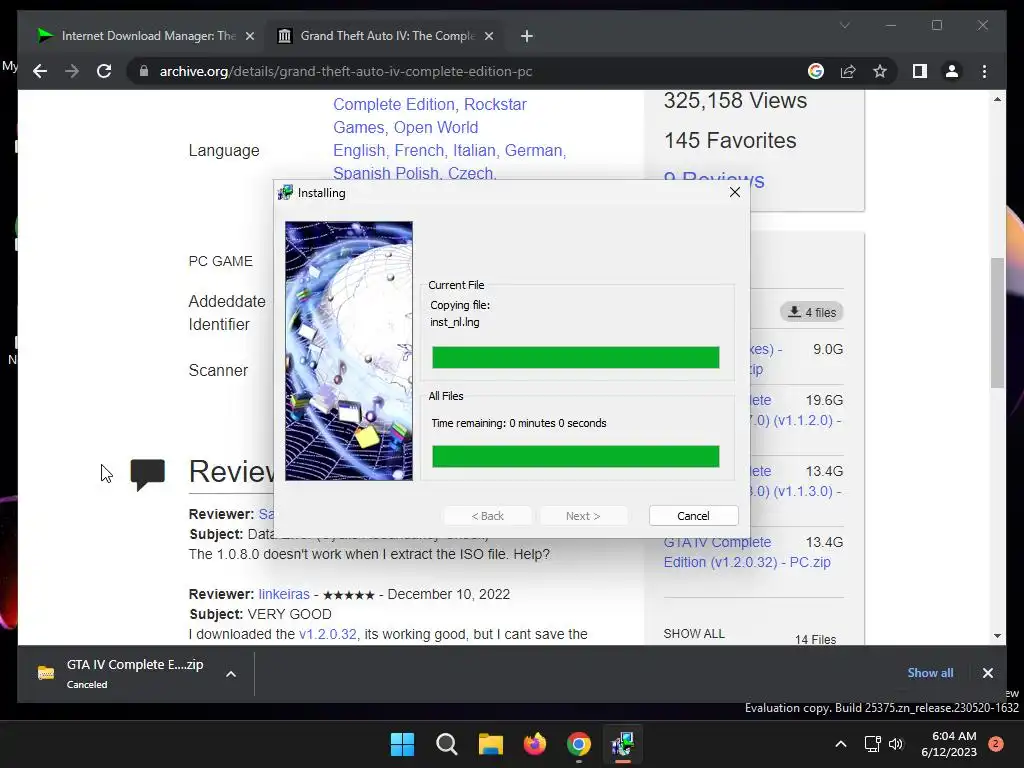Open File Explorer from taskbar
The height and width of the screenshot is (768, 1024).
click(x=490, y=744)
